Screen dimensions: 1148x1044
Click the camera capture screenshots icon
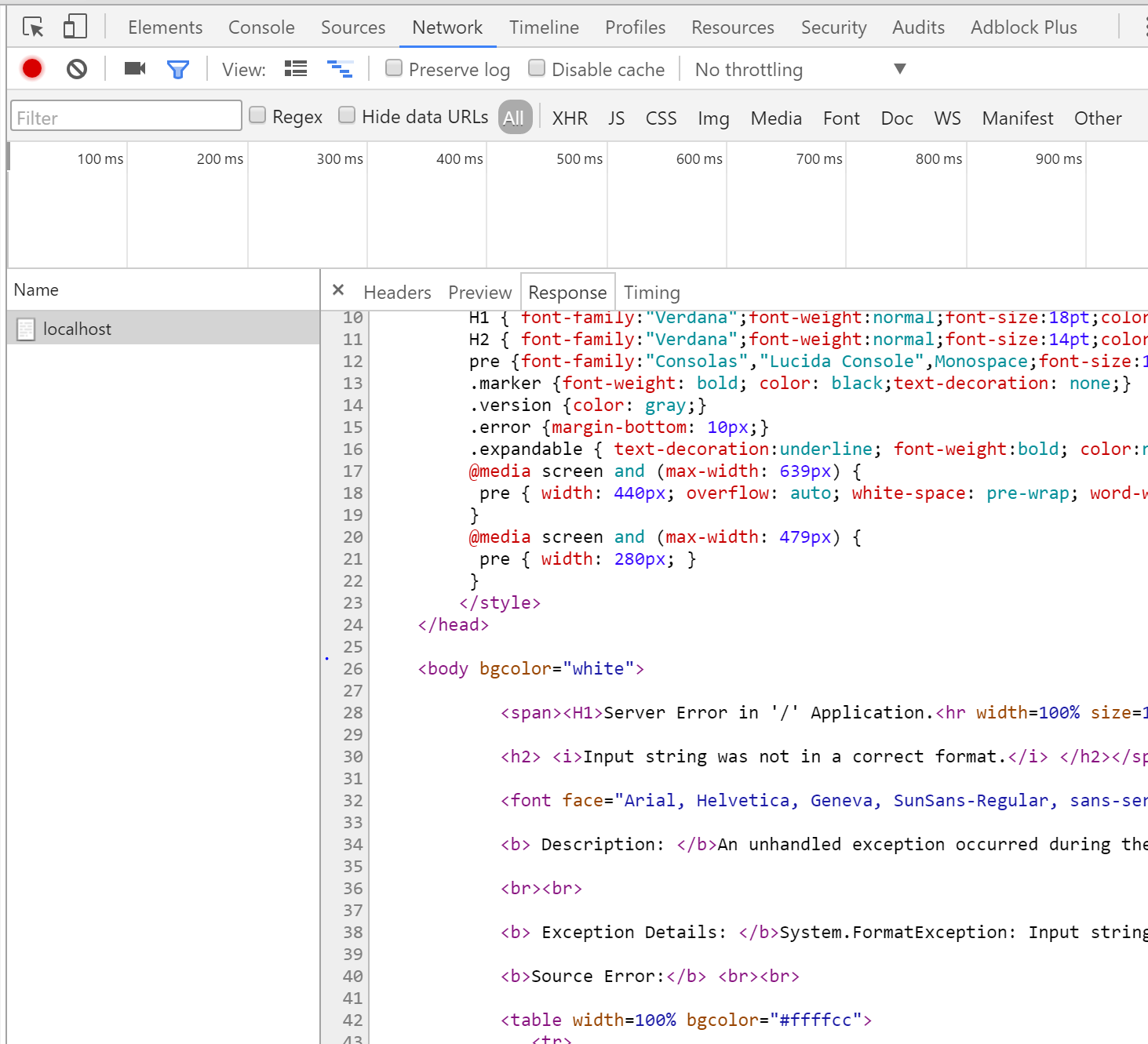coord(135,69)
